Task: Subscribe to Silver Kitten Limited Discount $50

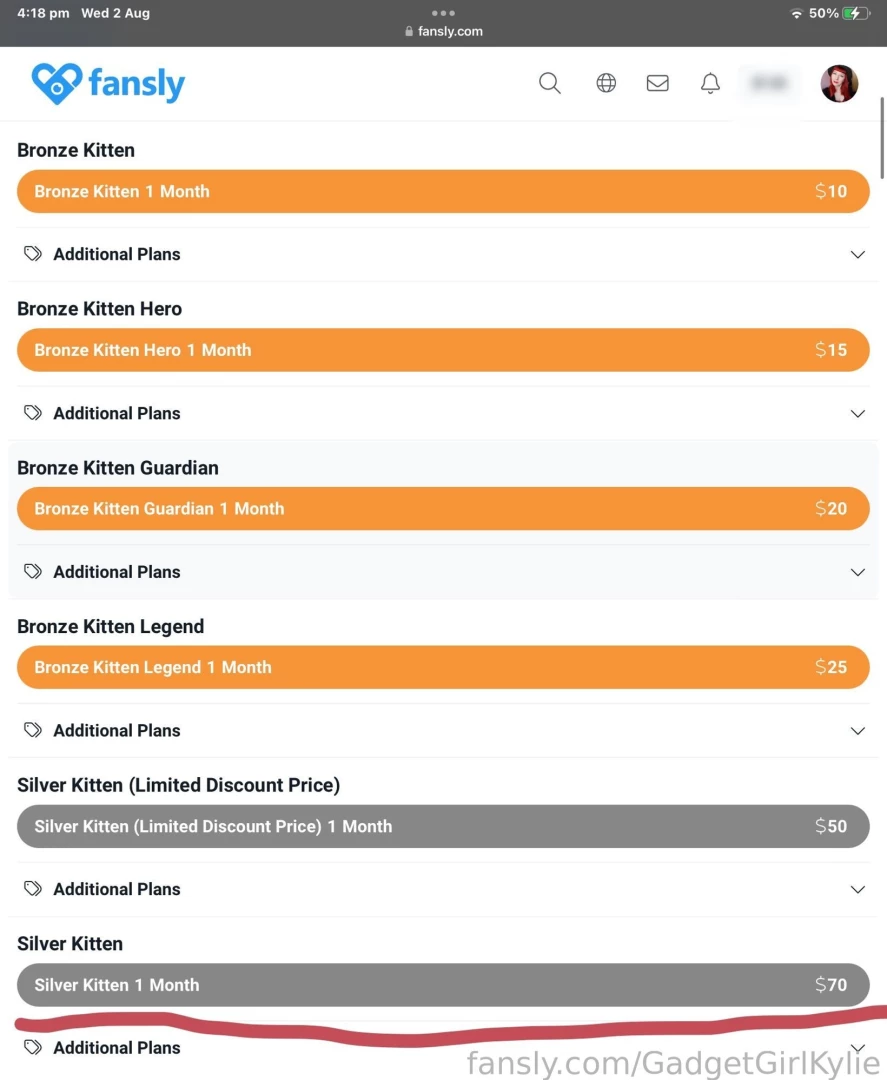Action: click(x=443, y=826)
